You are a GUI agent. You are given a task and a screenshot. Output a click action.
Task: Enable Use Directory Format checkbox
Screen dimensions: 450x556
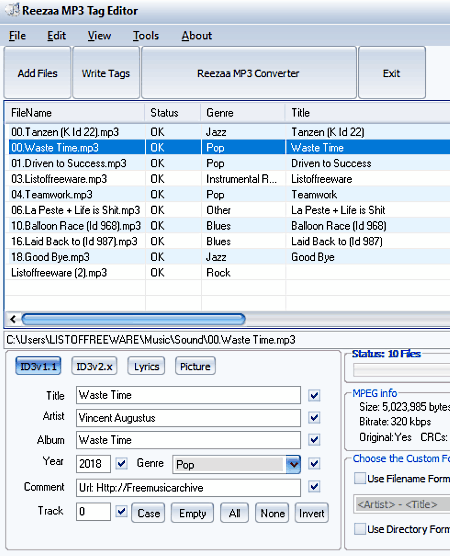click(x=360, y=529)
